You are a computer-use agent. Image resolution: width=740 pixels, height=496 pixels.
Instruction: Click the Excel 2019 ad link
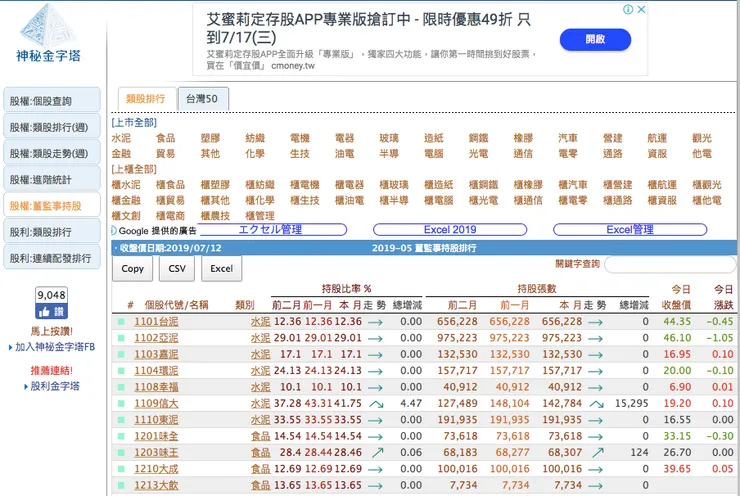pos(450,229)
